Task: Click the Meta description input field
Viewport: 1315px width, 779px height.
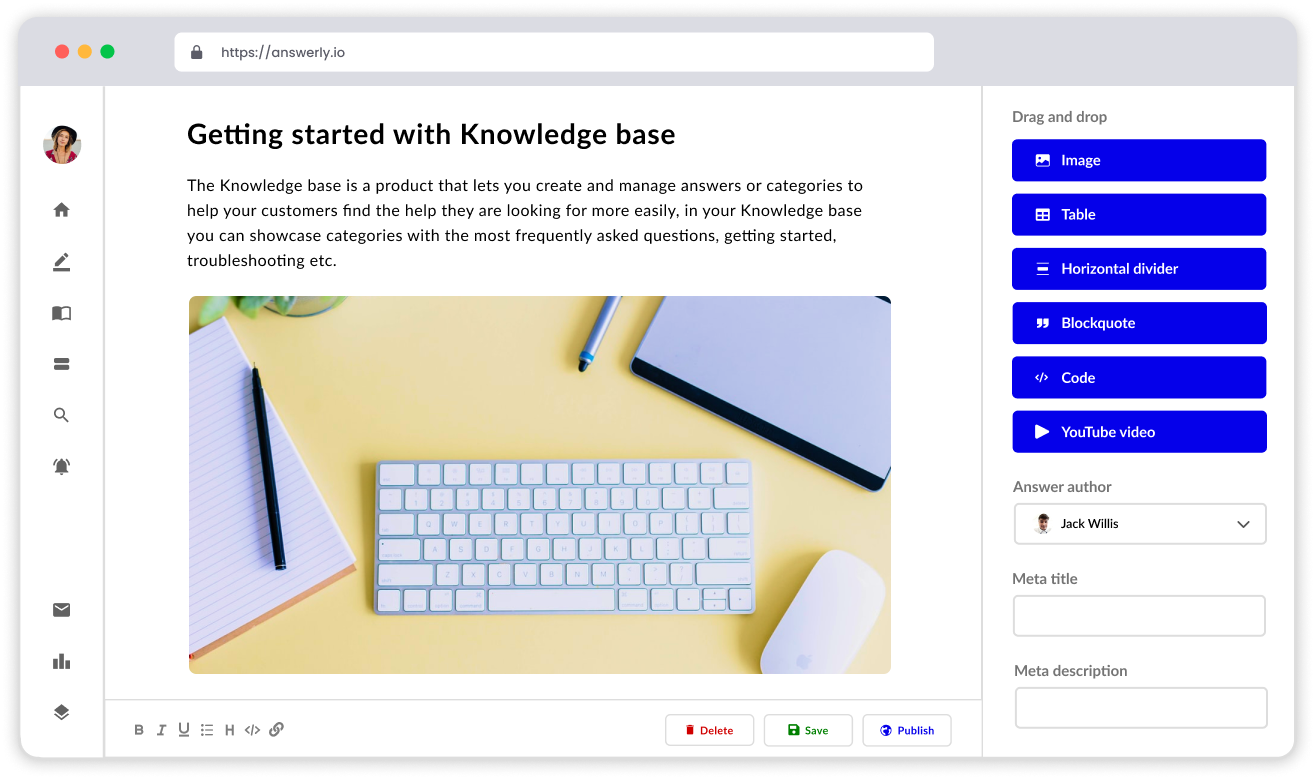Action: (1141, 708)
